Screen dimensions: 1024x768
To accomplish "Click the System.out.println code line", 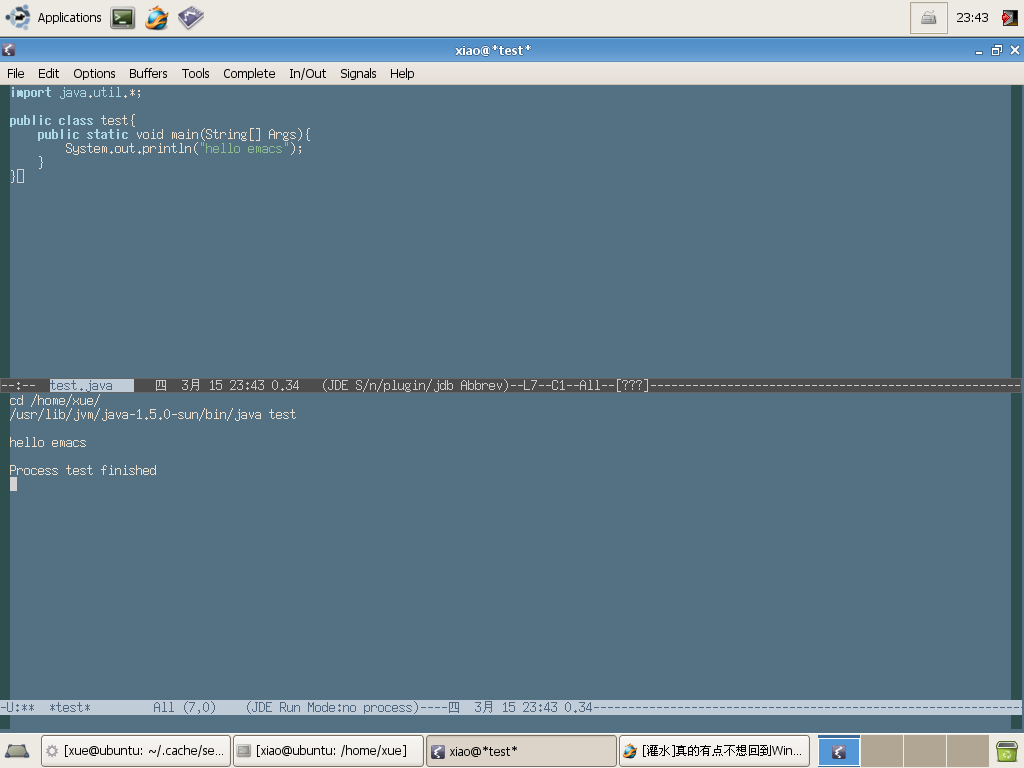I will pos(184,149).
